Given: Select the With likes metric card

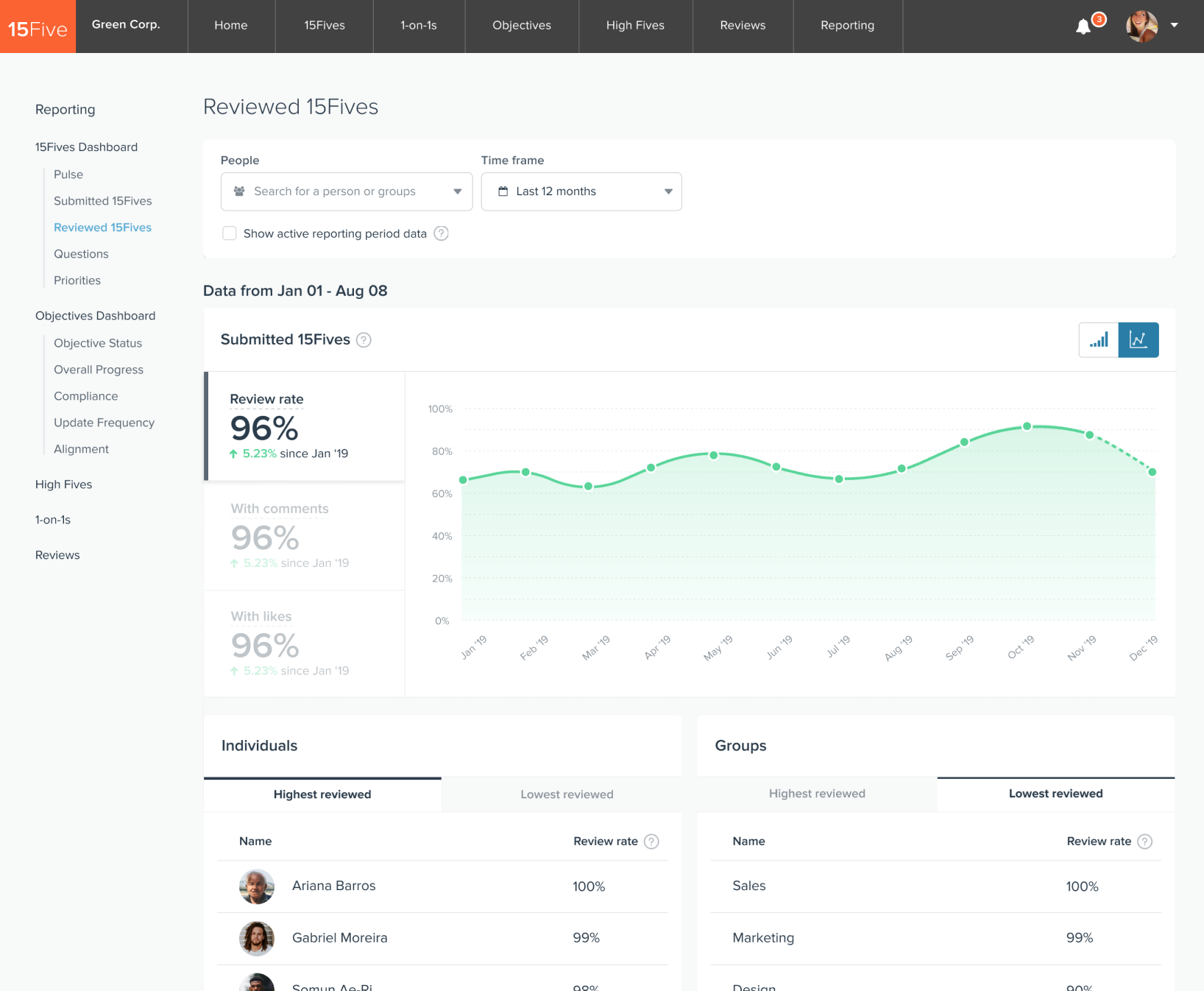Looking at the screenshot, I should [x=305, y=644].
